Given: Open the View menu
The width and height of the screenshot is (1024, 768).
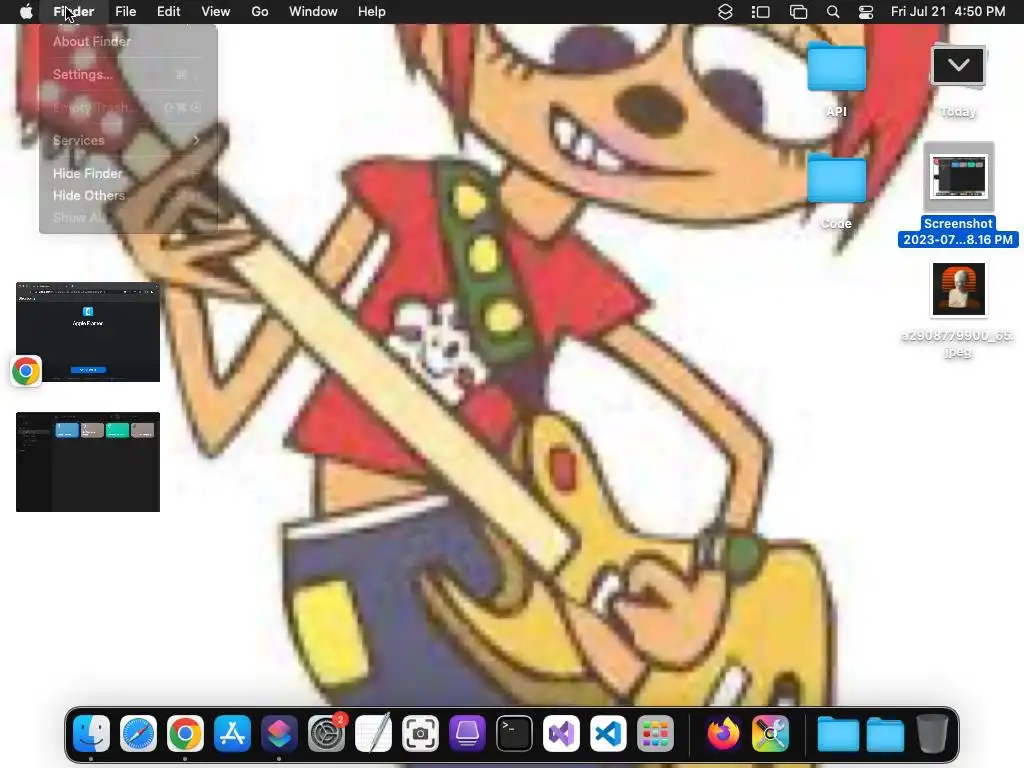Looking at the screenshot, I should point(216,12).
